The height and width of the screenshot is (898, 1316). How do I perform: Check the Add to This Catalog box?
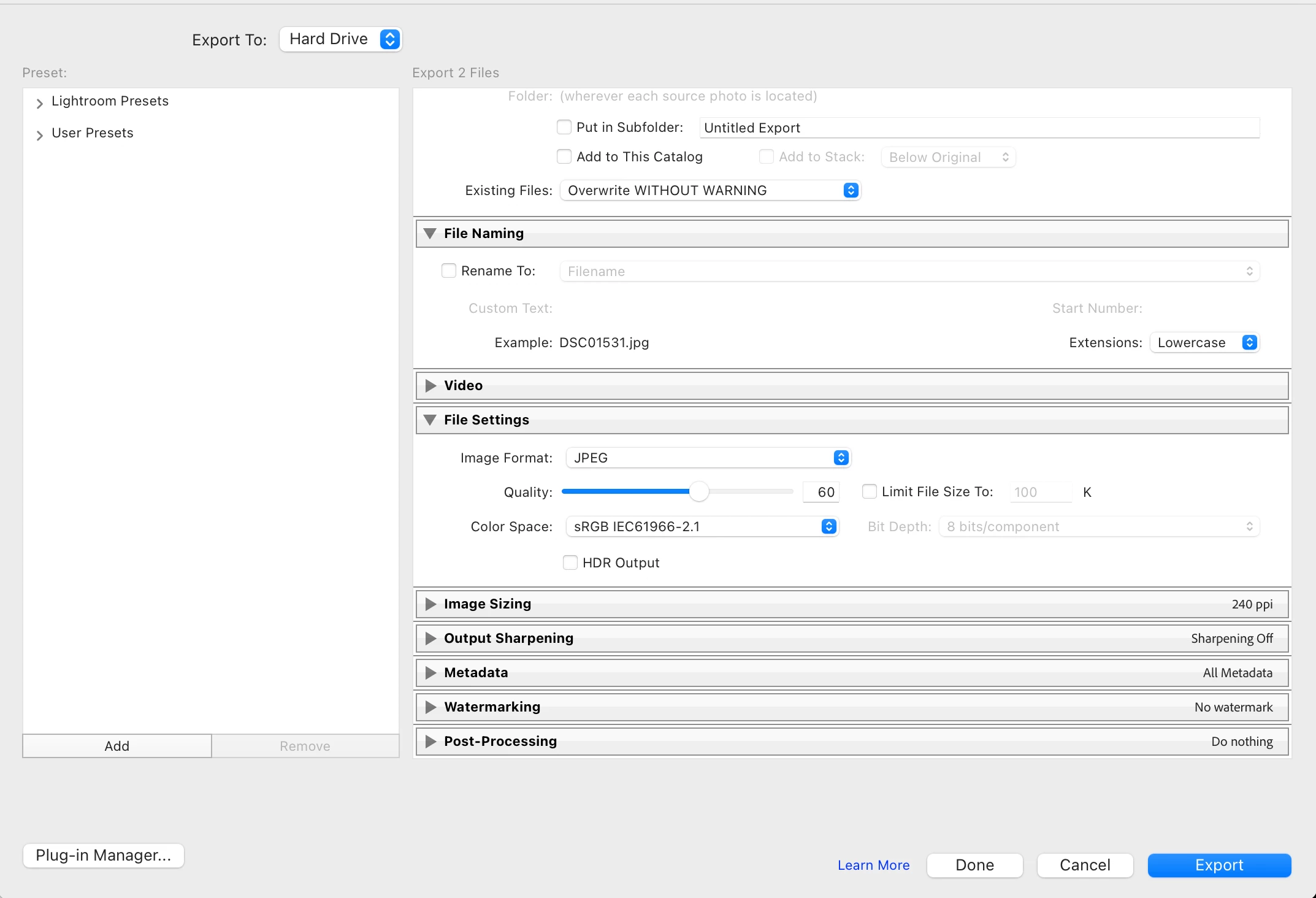click(564, 156)
